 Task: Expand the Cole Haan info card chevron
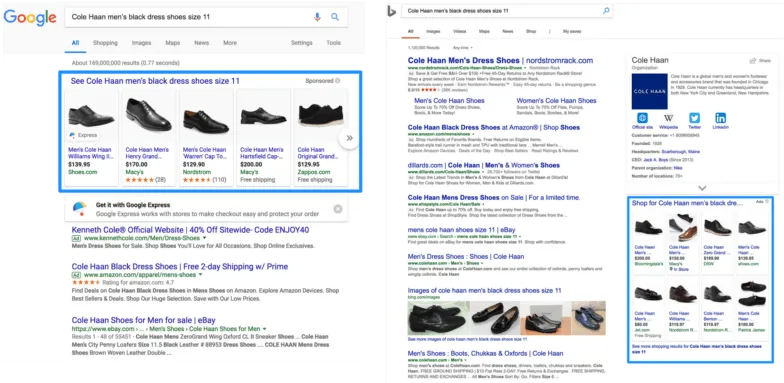click(702, 188)
